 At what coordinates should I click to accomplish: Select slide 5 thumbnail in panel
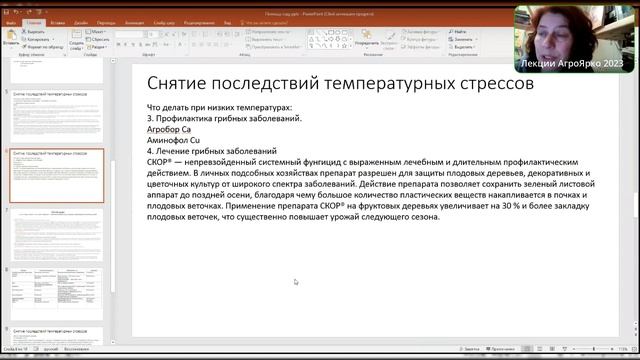tap(57, 116)
